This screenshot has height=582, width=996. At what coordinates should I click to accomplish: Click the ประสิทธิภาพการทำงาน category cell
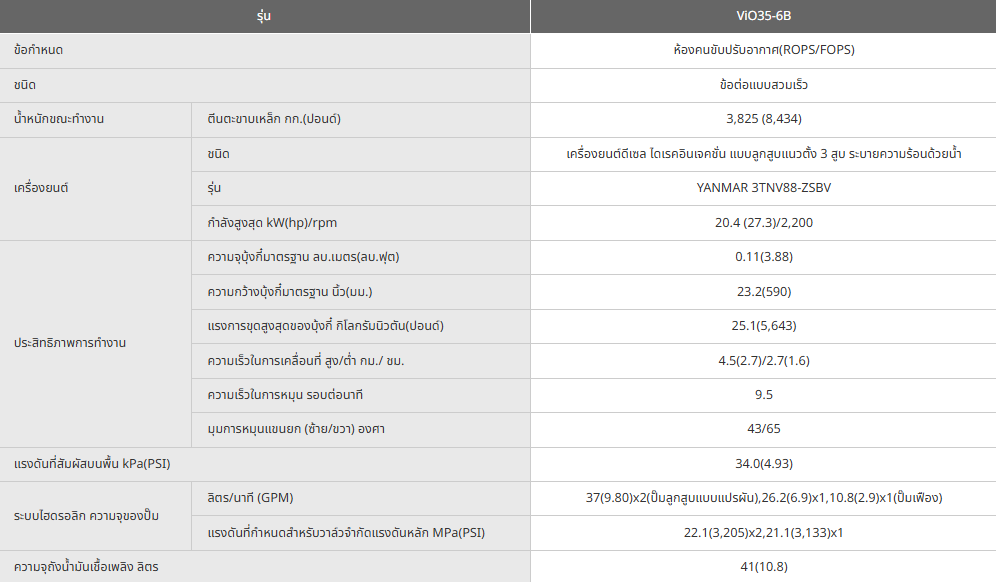point(70,342)
